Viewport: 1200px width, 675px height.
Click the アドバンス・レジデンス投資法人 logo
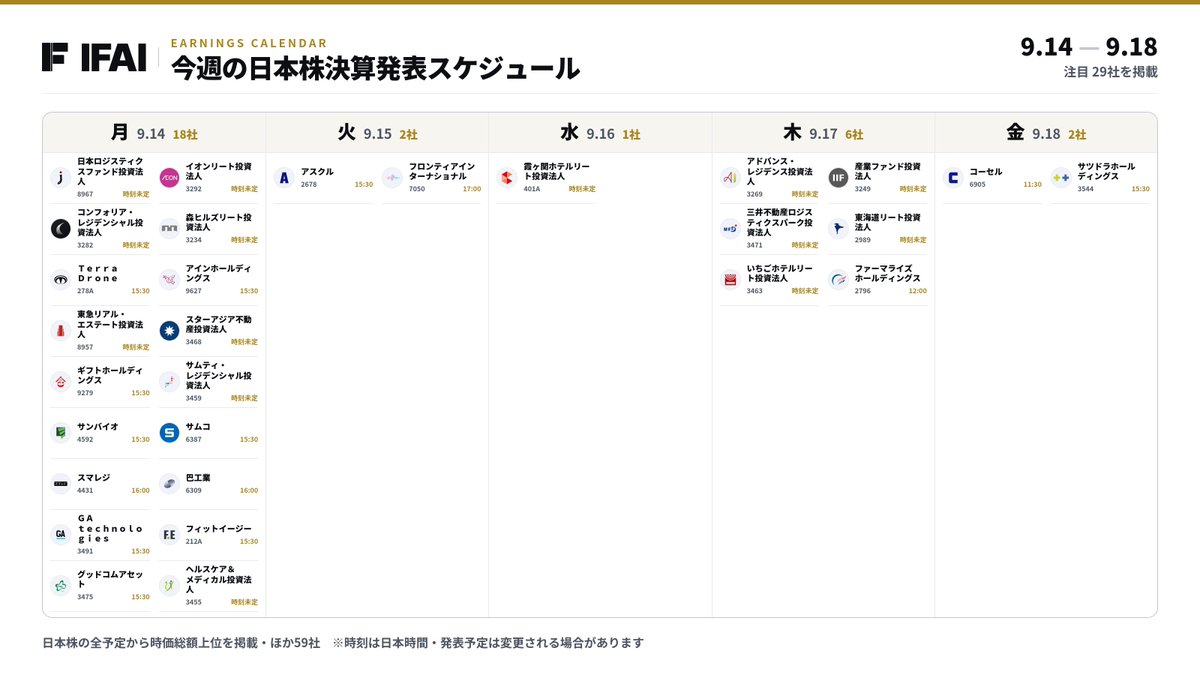(730, 178)
